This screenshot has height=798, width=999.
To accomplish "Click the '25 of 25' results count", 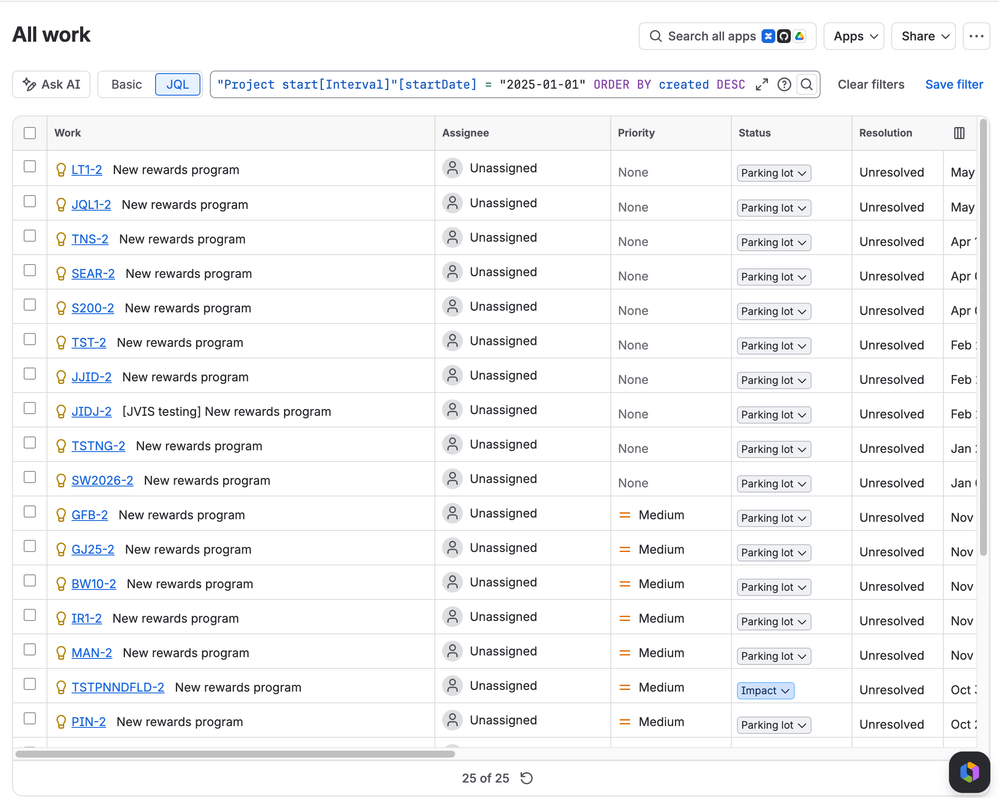I will 485,778.
